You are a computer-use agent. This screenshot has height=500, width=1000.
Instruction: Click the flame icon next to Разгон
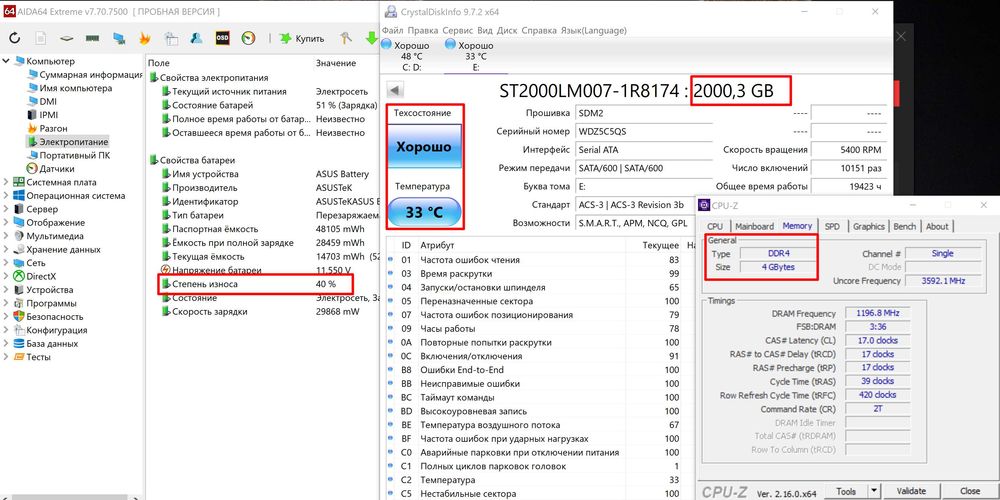33,128
